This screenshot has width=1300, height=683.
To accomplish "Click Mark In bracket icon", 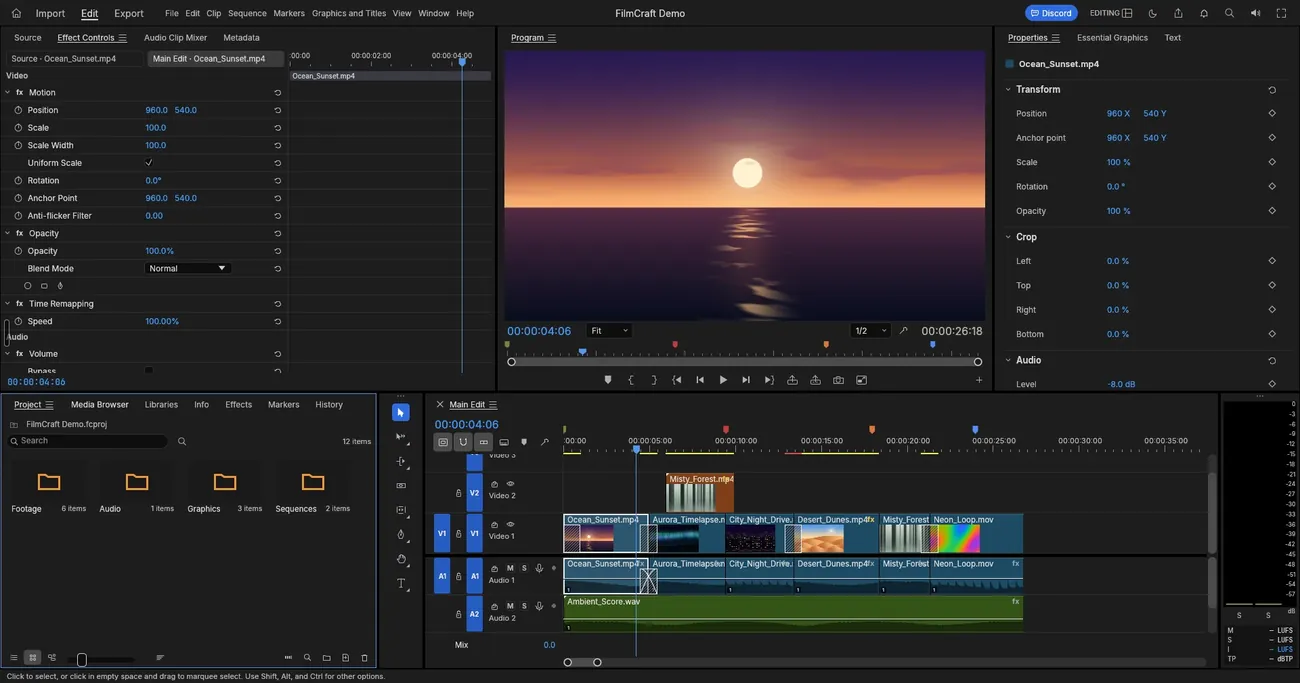I will [x=631, y=380].
